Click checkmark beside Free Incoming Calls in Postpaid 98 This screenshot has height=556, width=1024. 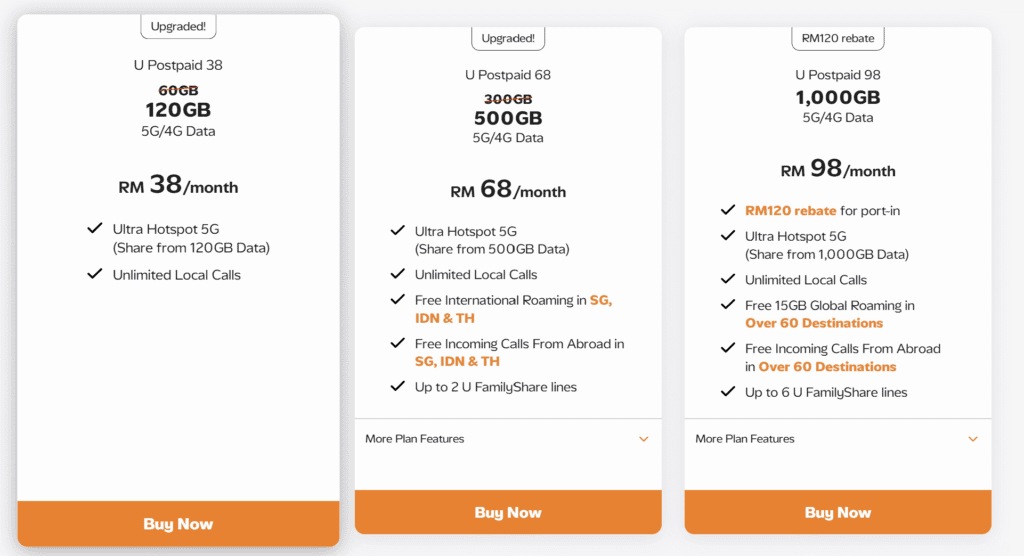click(727, 349)
